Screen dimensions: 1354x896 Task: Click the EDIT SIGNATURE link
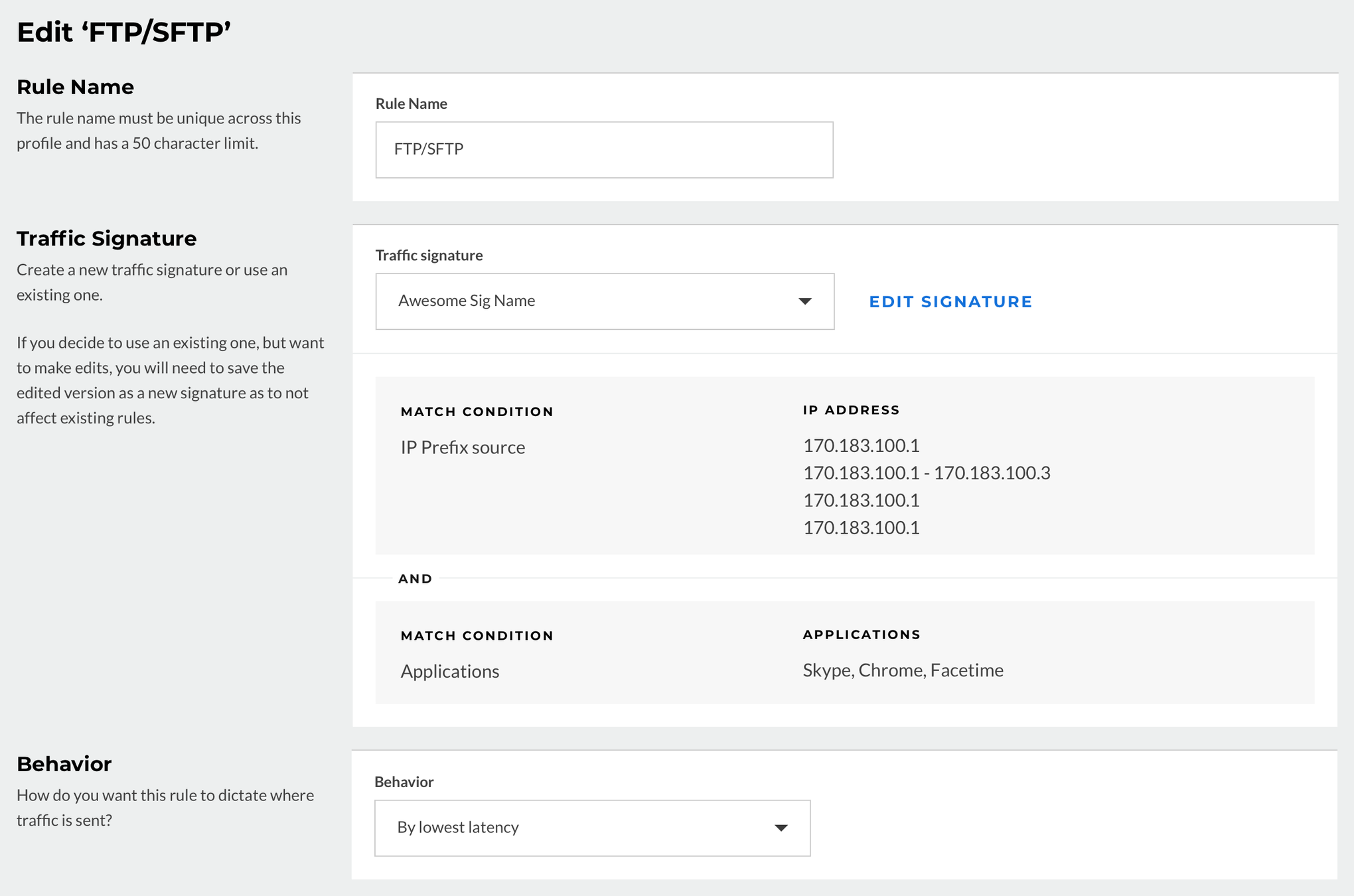click(x=950, y=302)
